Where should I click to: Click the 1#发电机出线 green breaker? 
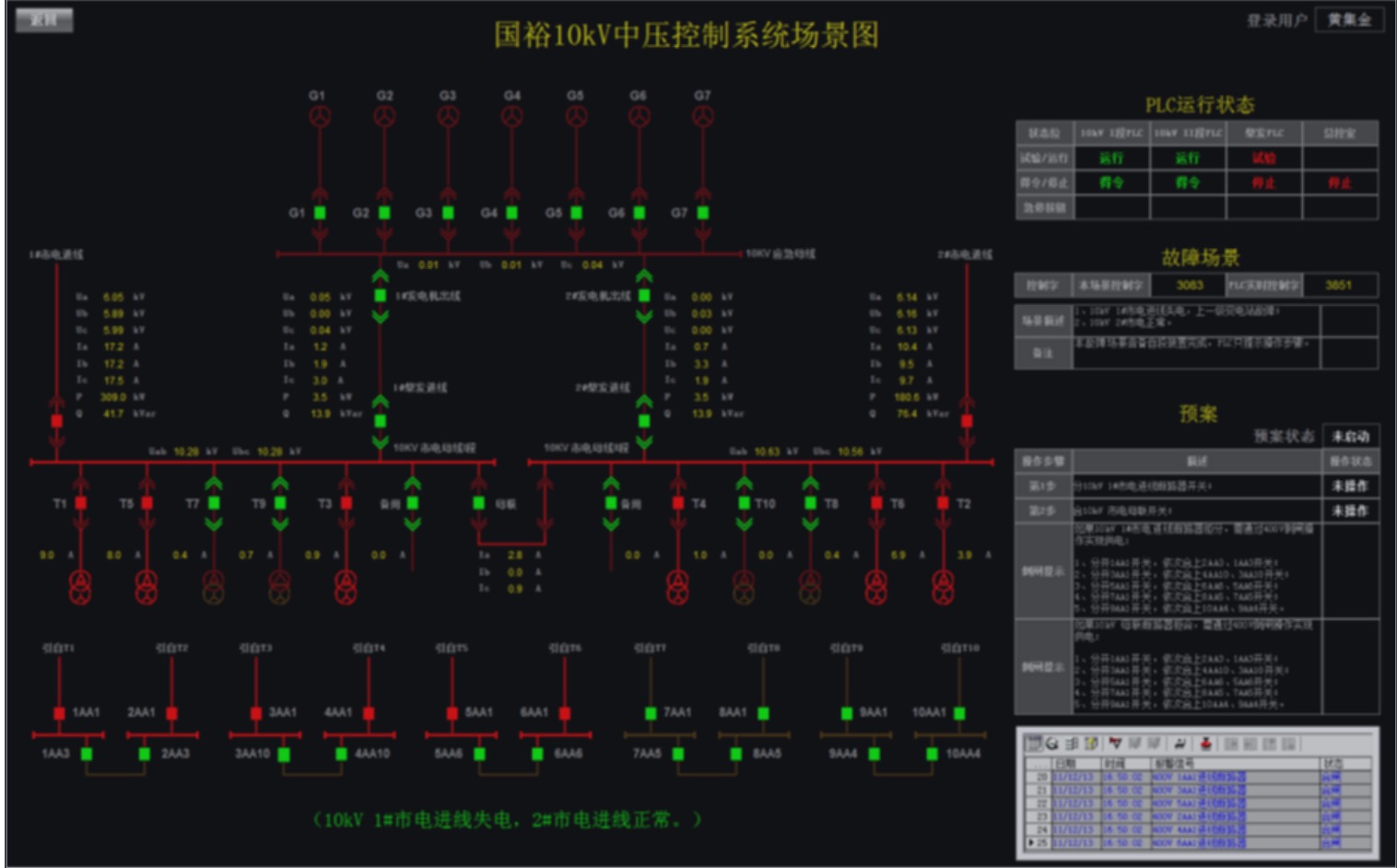pos(380,296)
